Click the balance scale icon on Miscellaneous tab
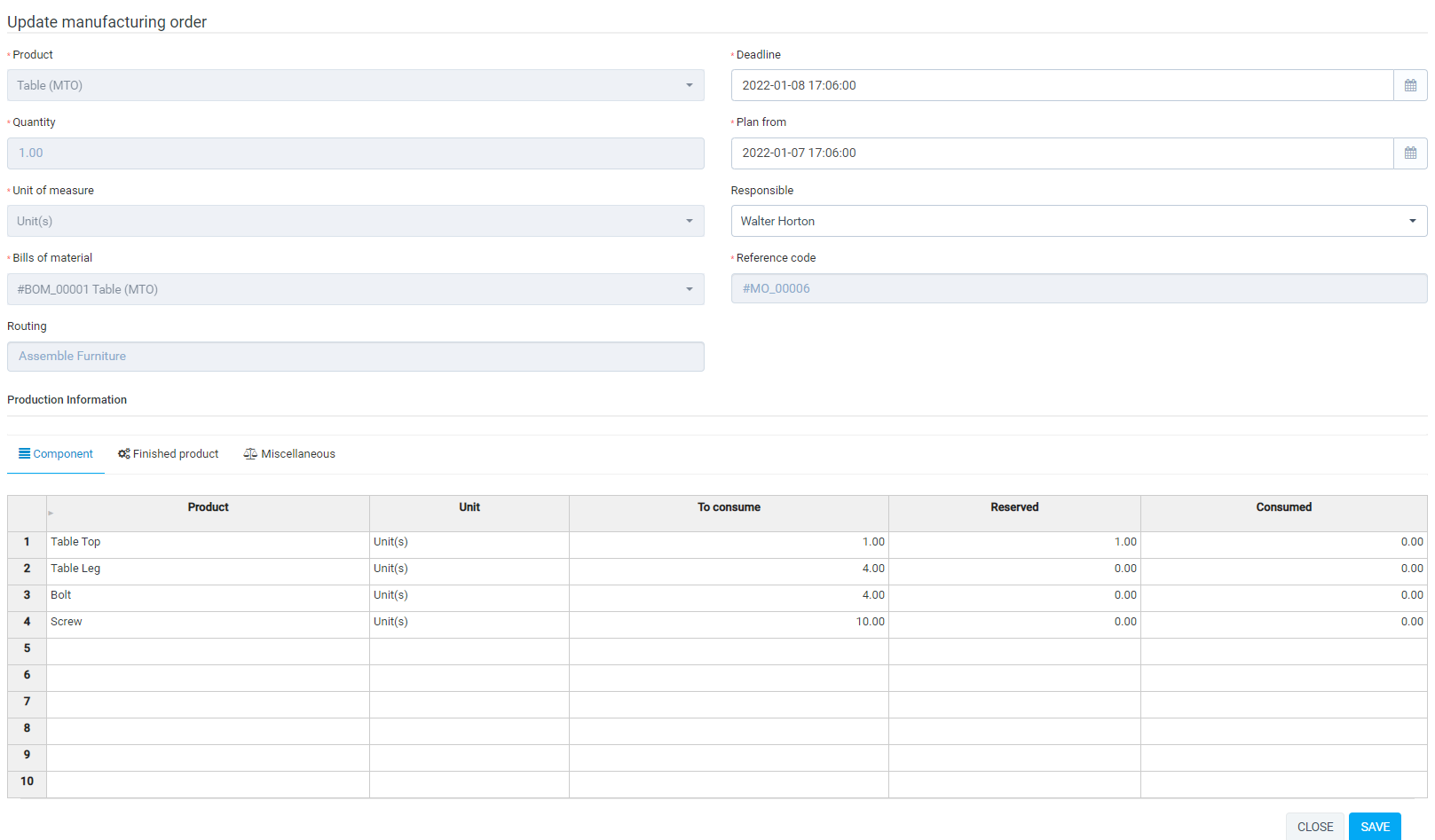 coord(250,453)
